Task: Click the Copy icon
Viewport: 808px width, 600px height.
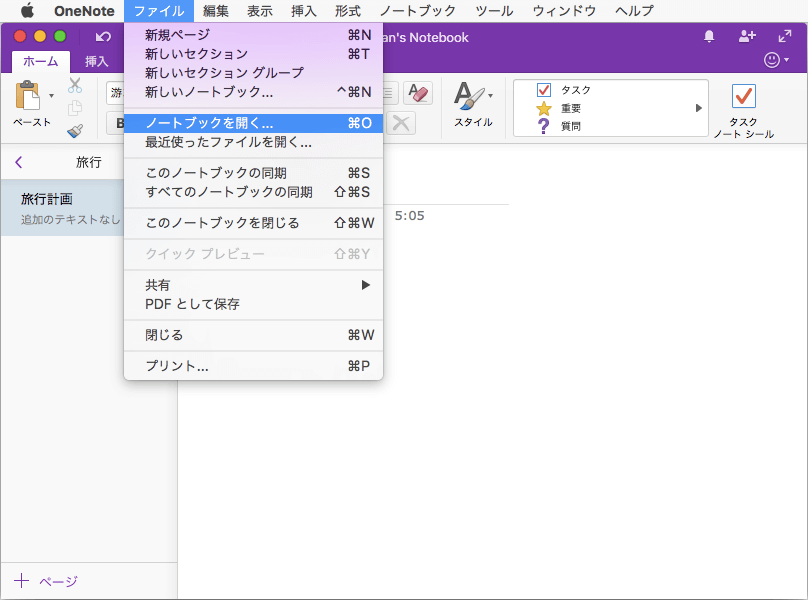Action: [x=75, y=108]
